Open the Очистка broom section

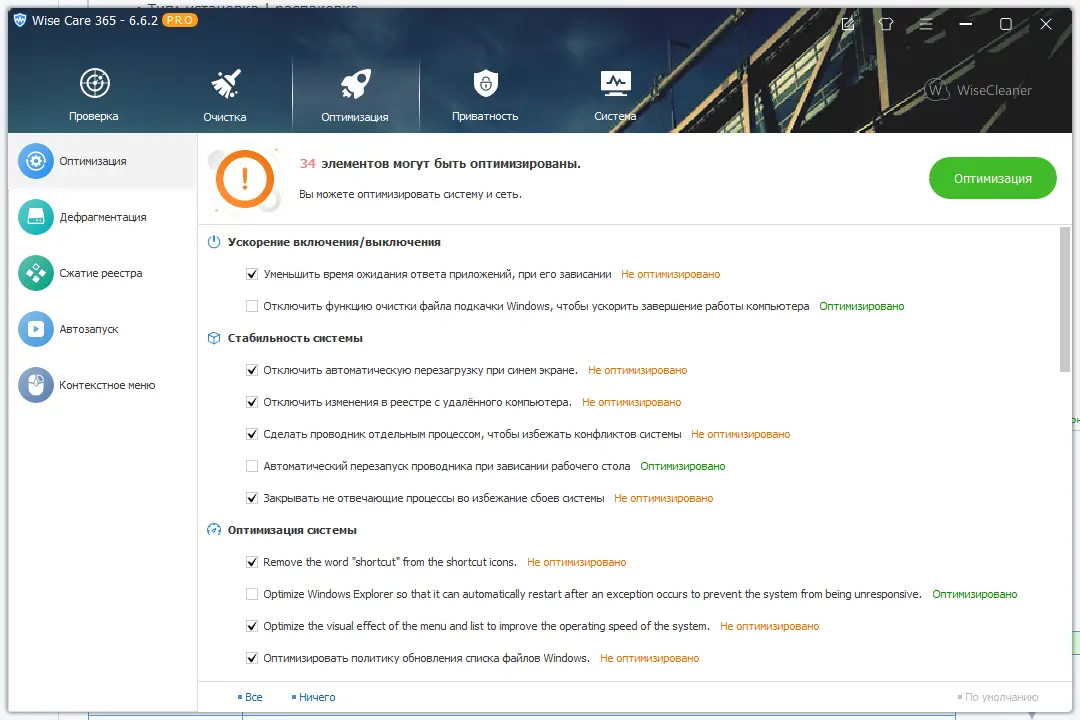225,95
